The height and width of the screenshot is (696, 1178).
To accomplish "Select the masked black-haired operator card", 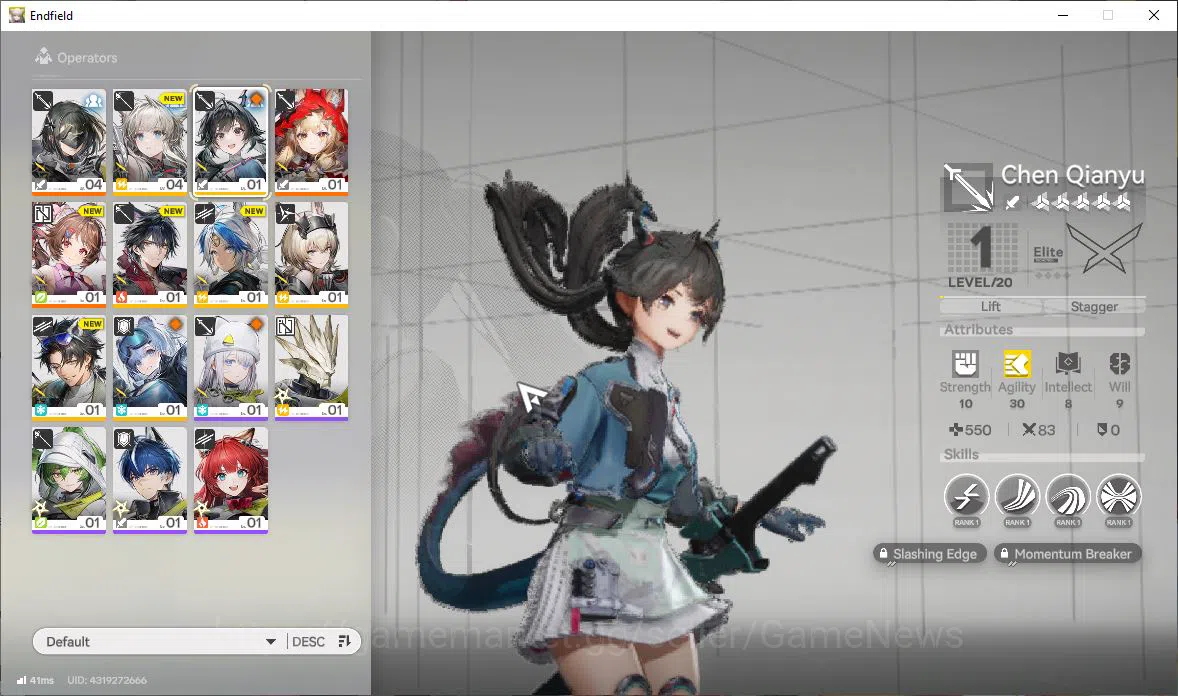I will [68, 141].
